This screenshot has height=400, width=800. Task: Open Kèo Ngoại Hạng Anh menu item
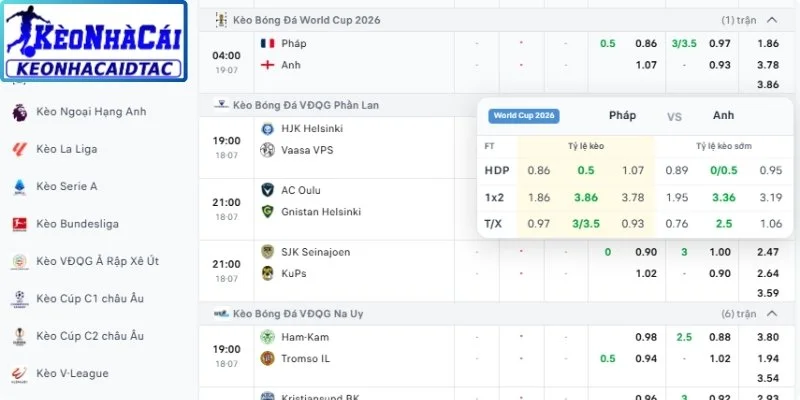pos(91,112)
